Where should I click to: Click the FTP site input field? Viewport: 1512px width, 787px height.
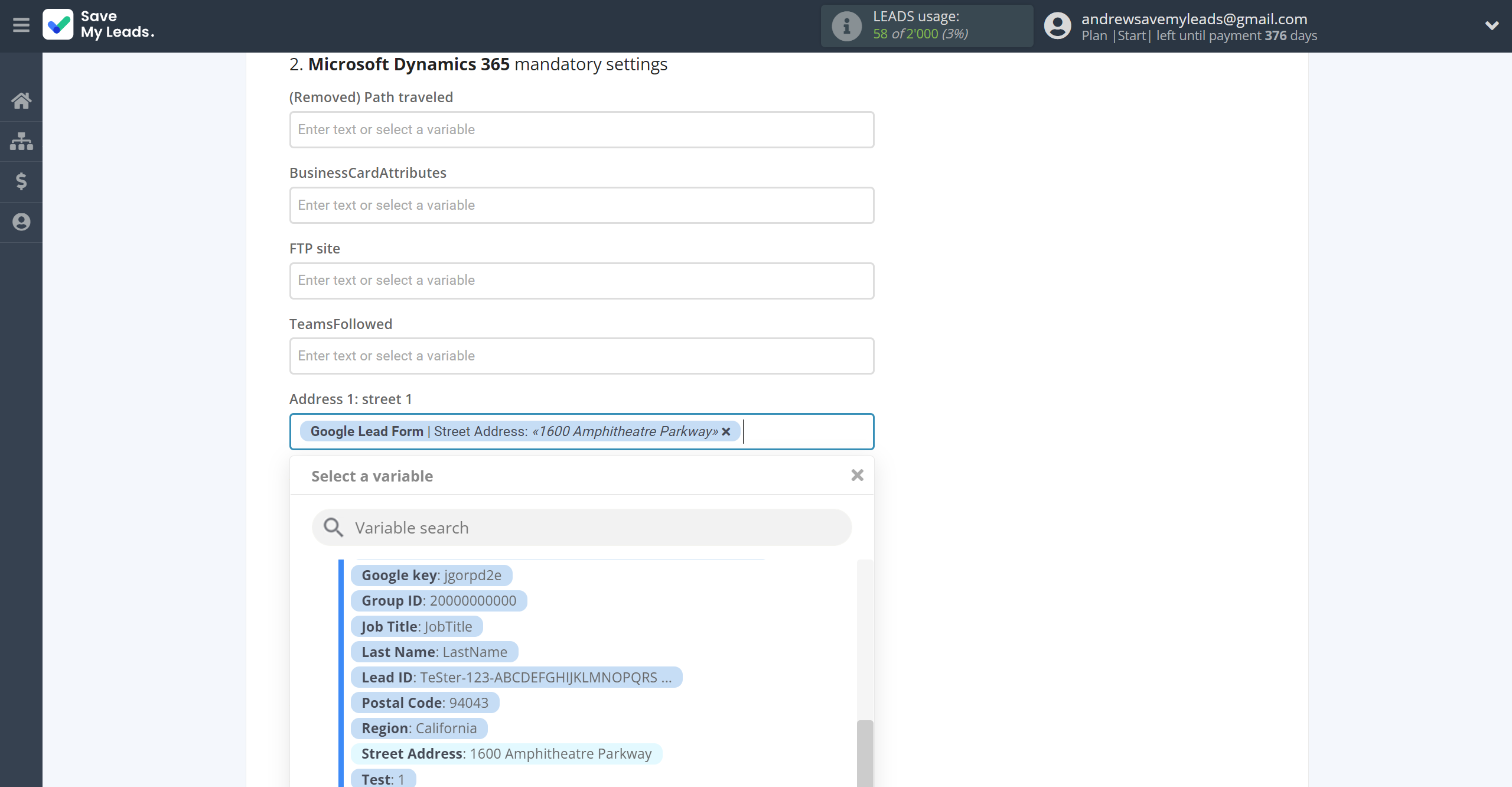pyautogui.click(x=582, y=281)
